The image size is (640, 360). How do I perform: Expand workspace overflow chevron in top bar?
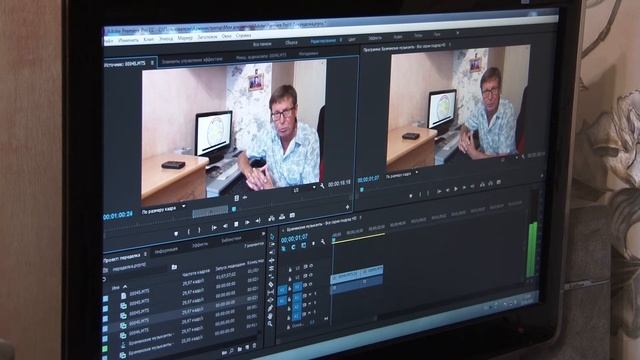click(x=457, y=33)
